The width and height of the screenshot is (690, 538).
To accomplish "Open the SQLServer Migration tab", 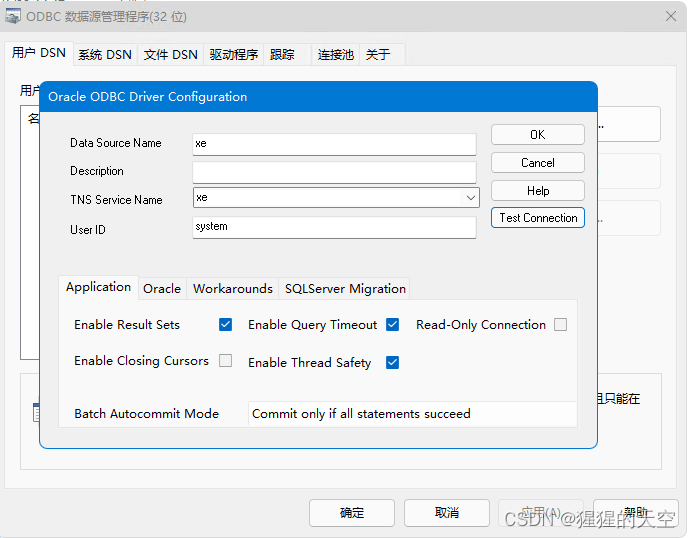I will pyautogui.click(x=345, y=289).
